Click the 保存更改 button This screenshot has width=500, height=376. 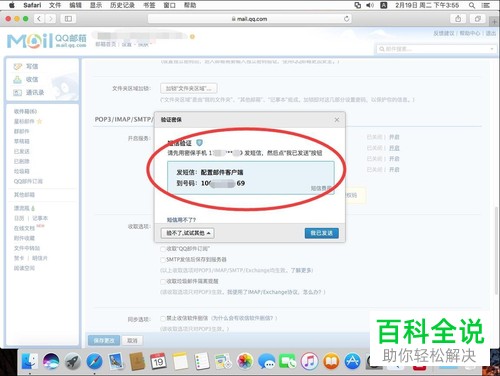[x=104, y=340]
